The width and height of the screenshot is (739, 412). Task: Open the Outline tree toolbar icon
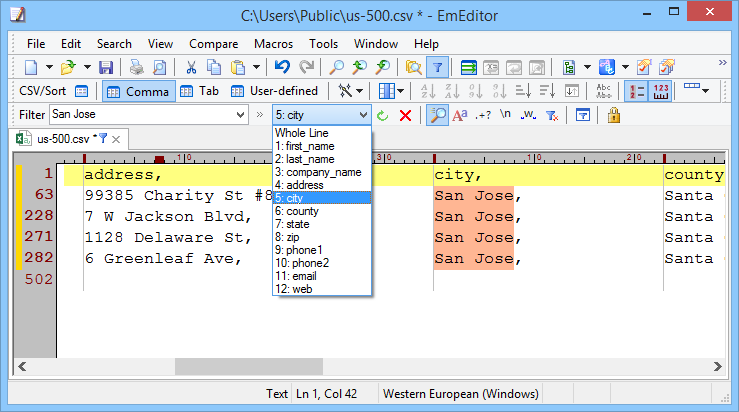pyautogui.click(x=569, y=67)
